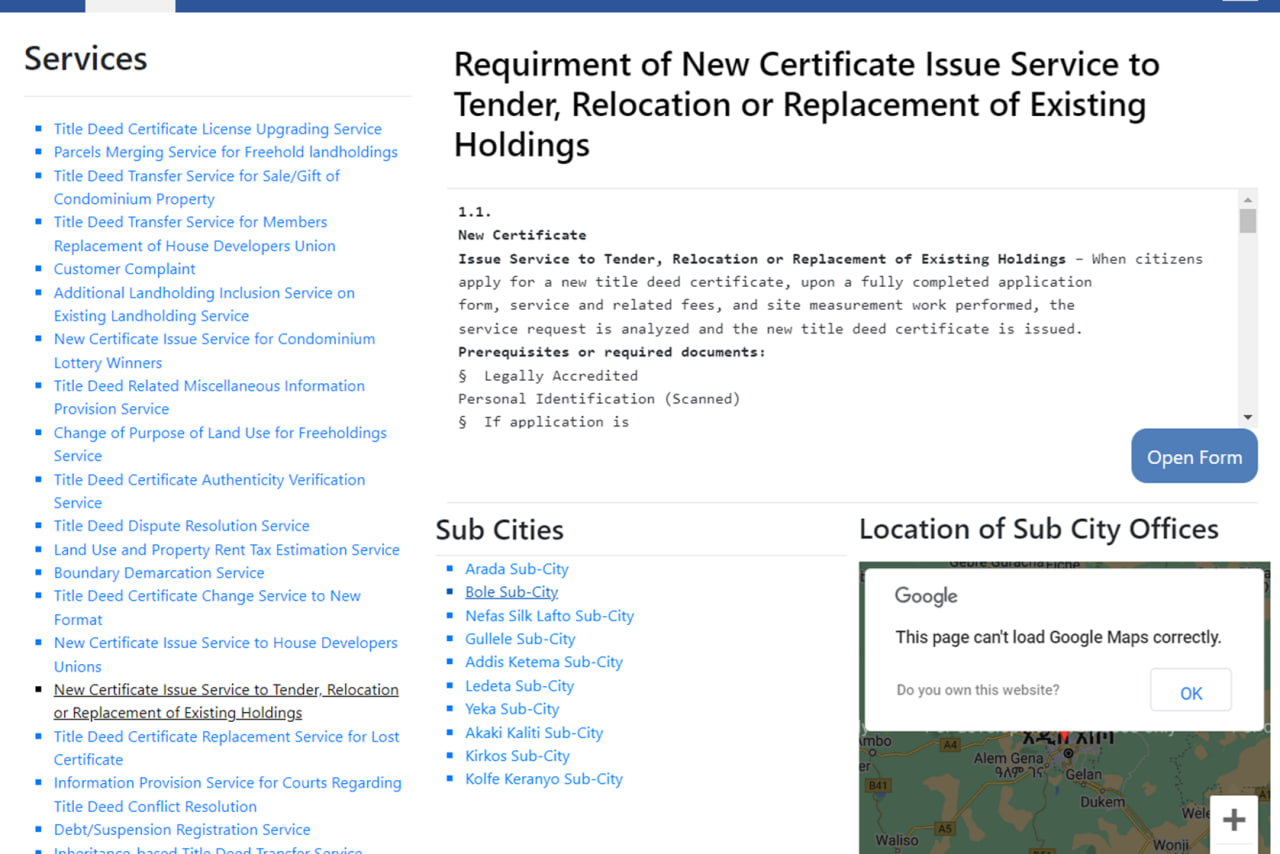The image size is (1280, 854).
Task: Open Title Deed Certificate Replacement for Lost Certificate
Action: click(x=226, y=748)
